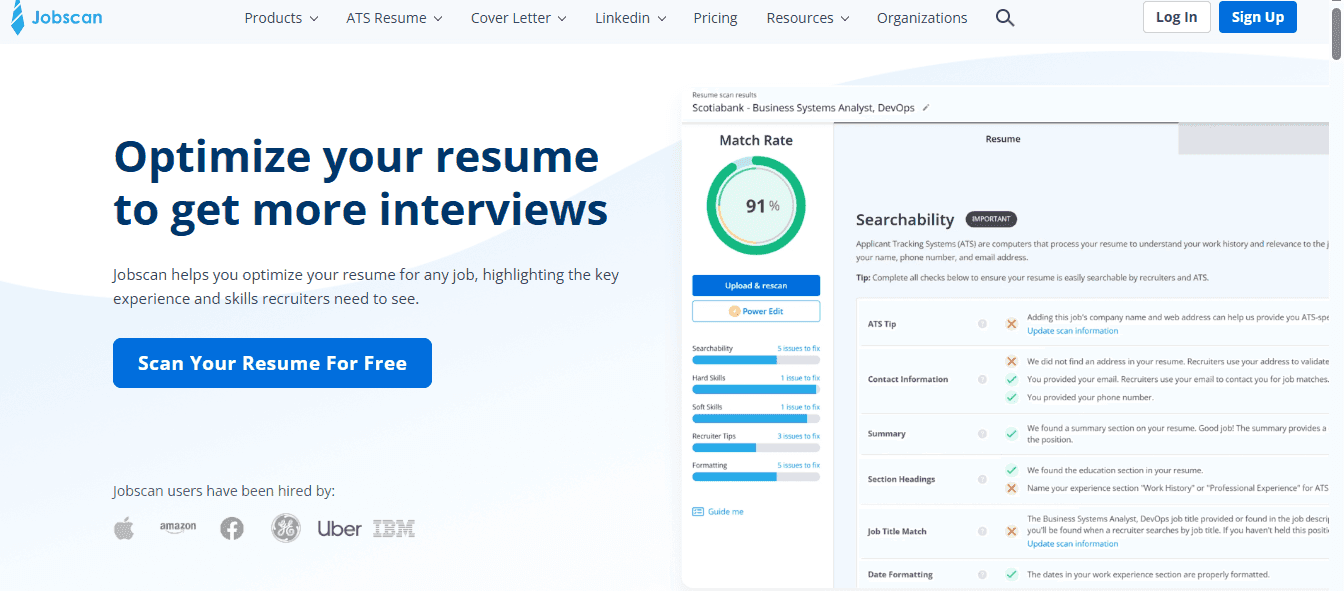This screenshot has width=1344, height=591.
Task: Click the Upload & rescan button
Action: (756, 286)
